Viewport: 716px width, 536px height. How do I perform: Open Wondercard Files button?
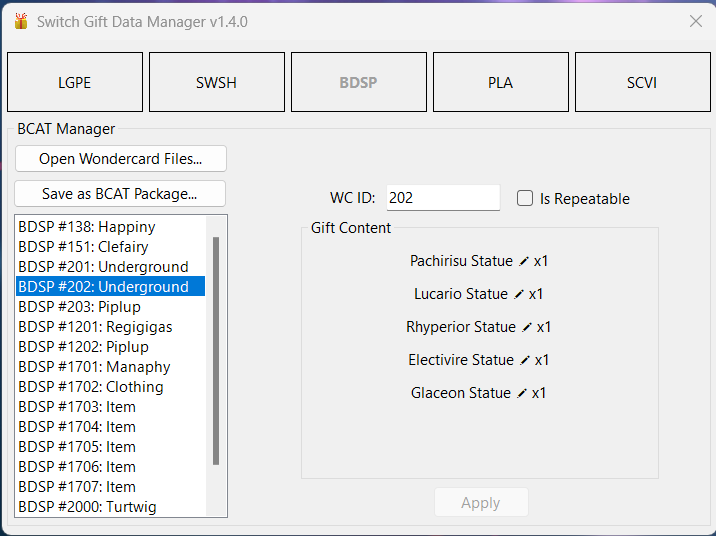click(x=121, y=159)
